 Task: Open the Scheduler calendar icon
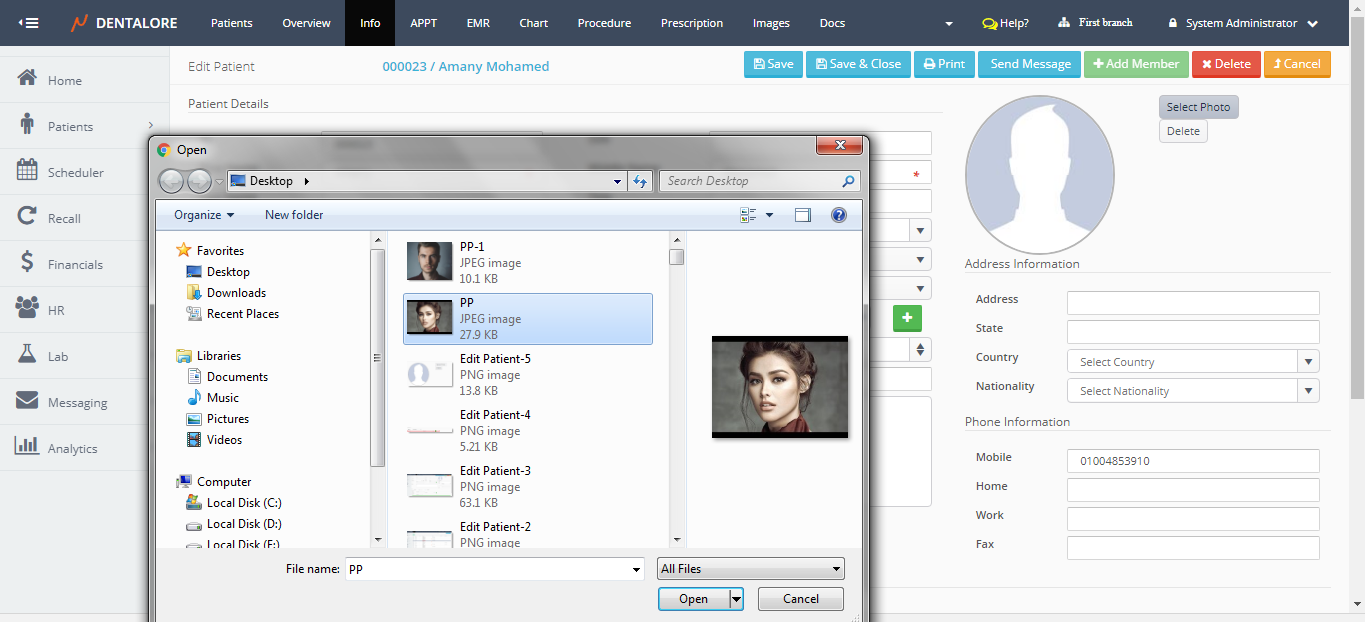[x=27, y=171]
